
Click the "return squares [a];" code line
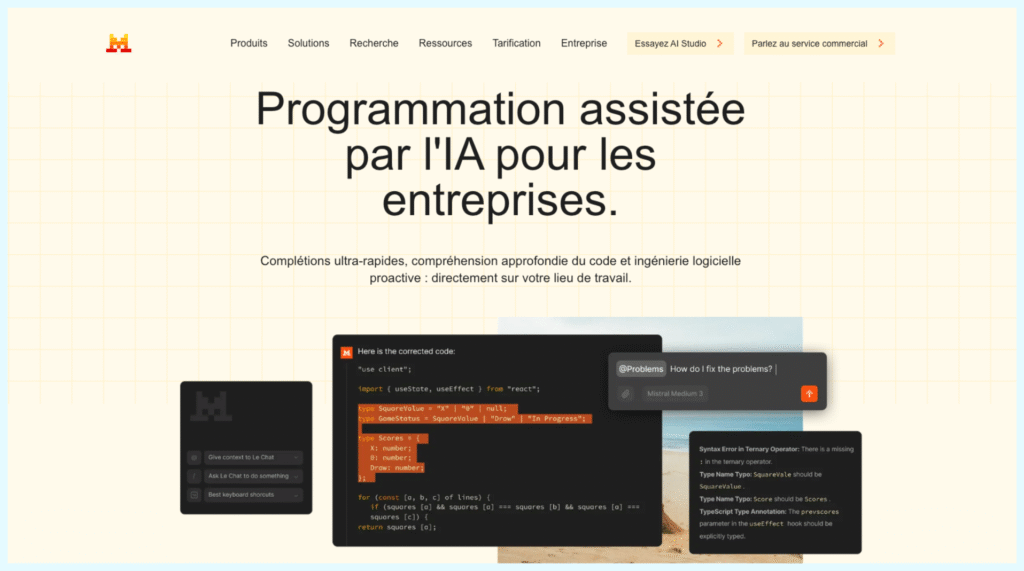click(x=396, y=527)
